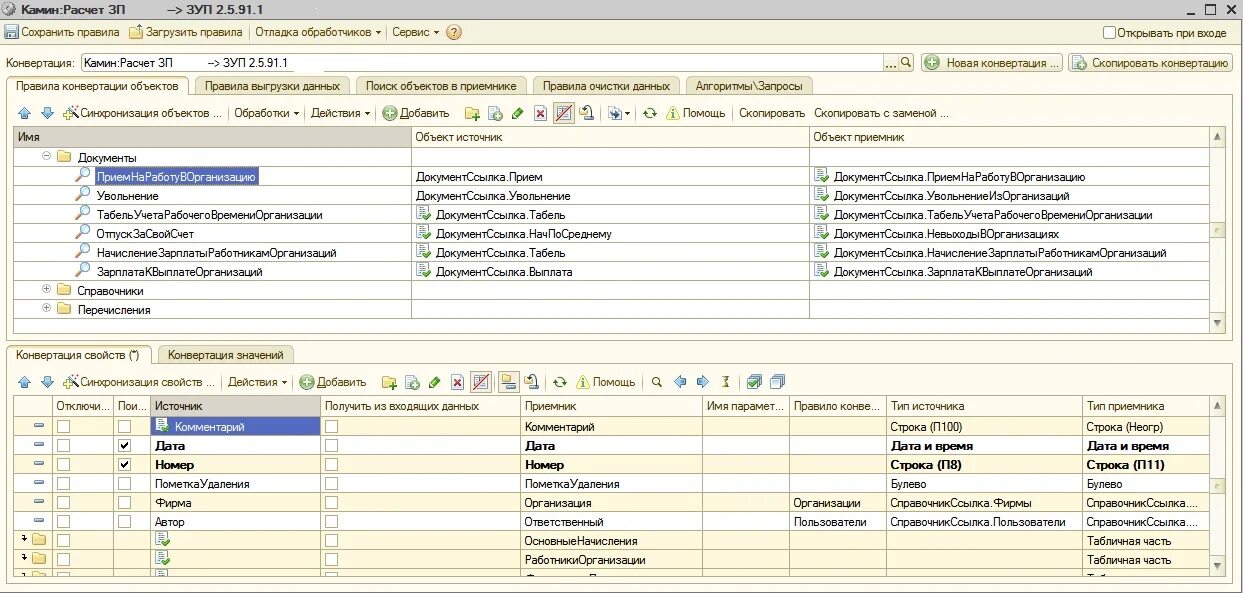Open Обработки dropdown in object rules toolbar
Viewport: 1243px width, 593px height.
(266, 113)
